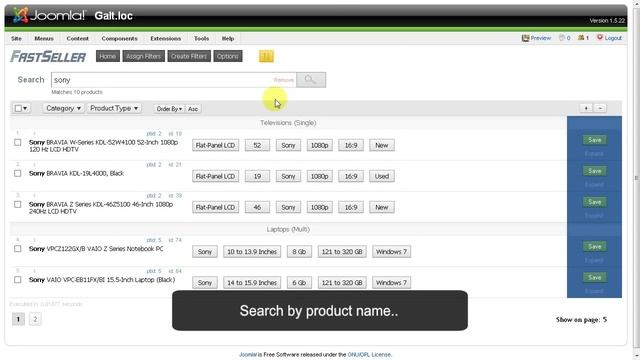Open the GNU/GPL License link
The image size is (640, 360).
point(369,355)
